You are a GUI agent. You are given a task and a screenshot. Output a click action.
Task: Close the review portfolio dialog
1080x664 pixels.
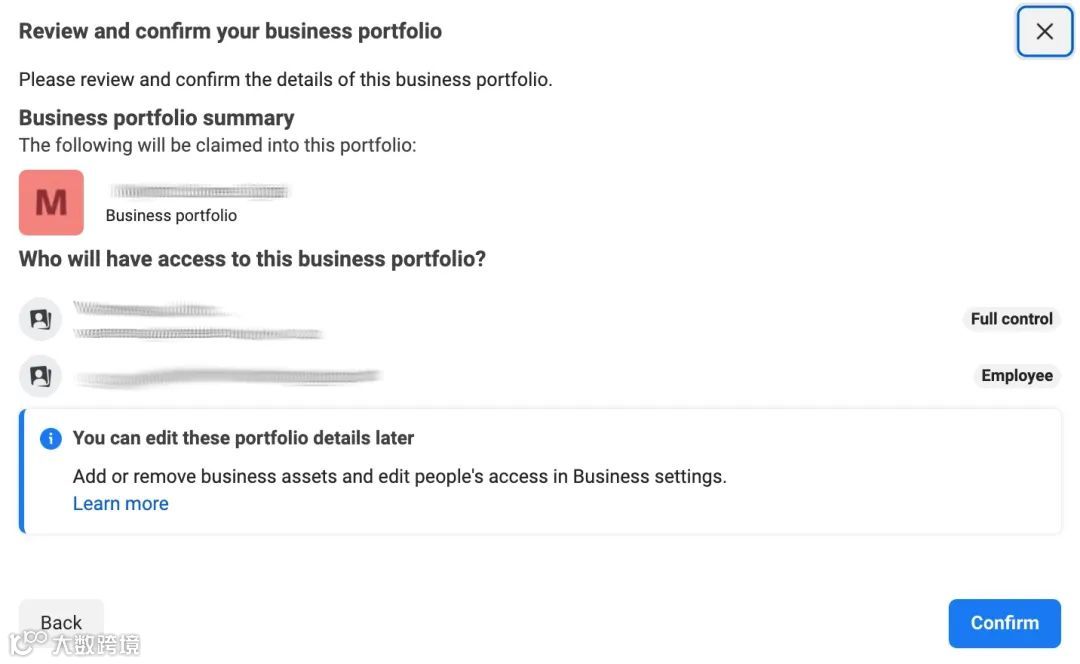1044,32
